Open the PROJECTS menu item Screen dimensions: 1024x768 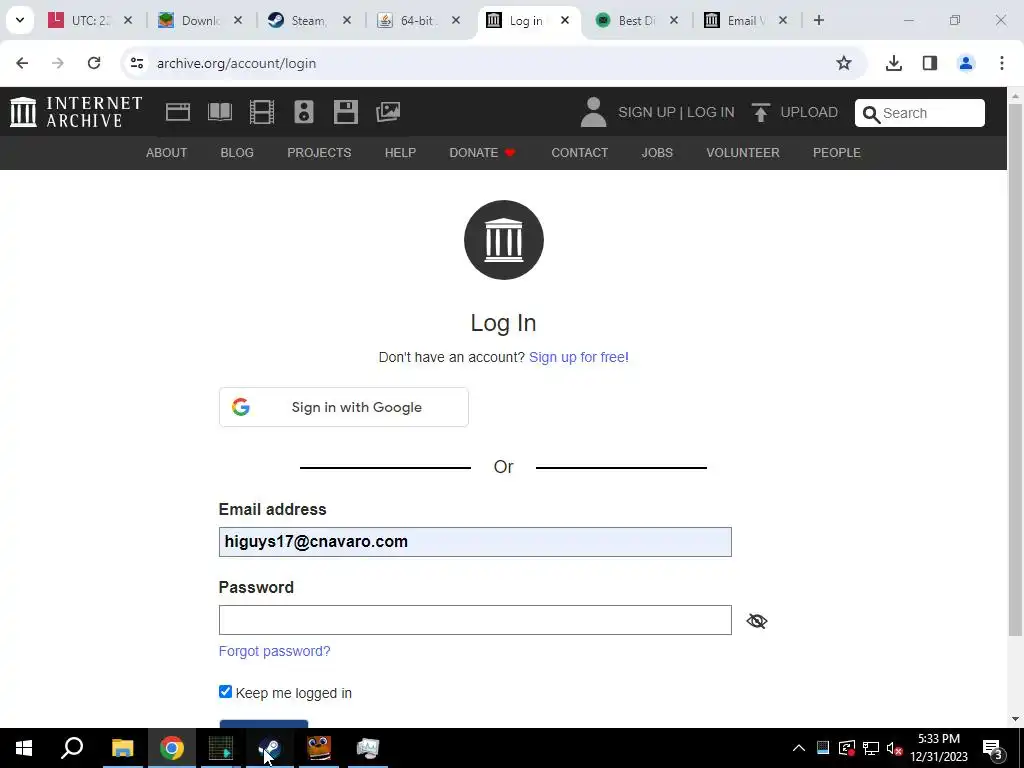[x=319, y=153]
